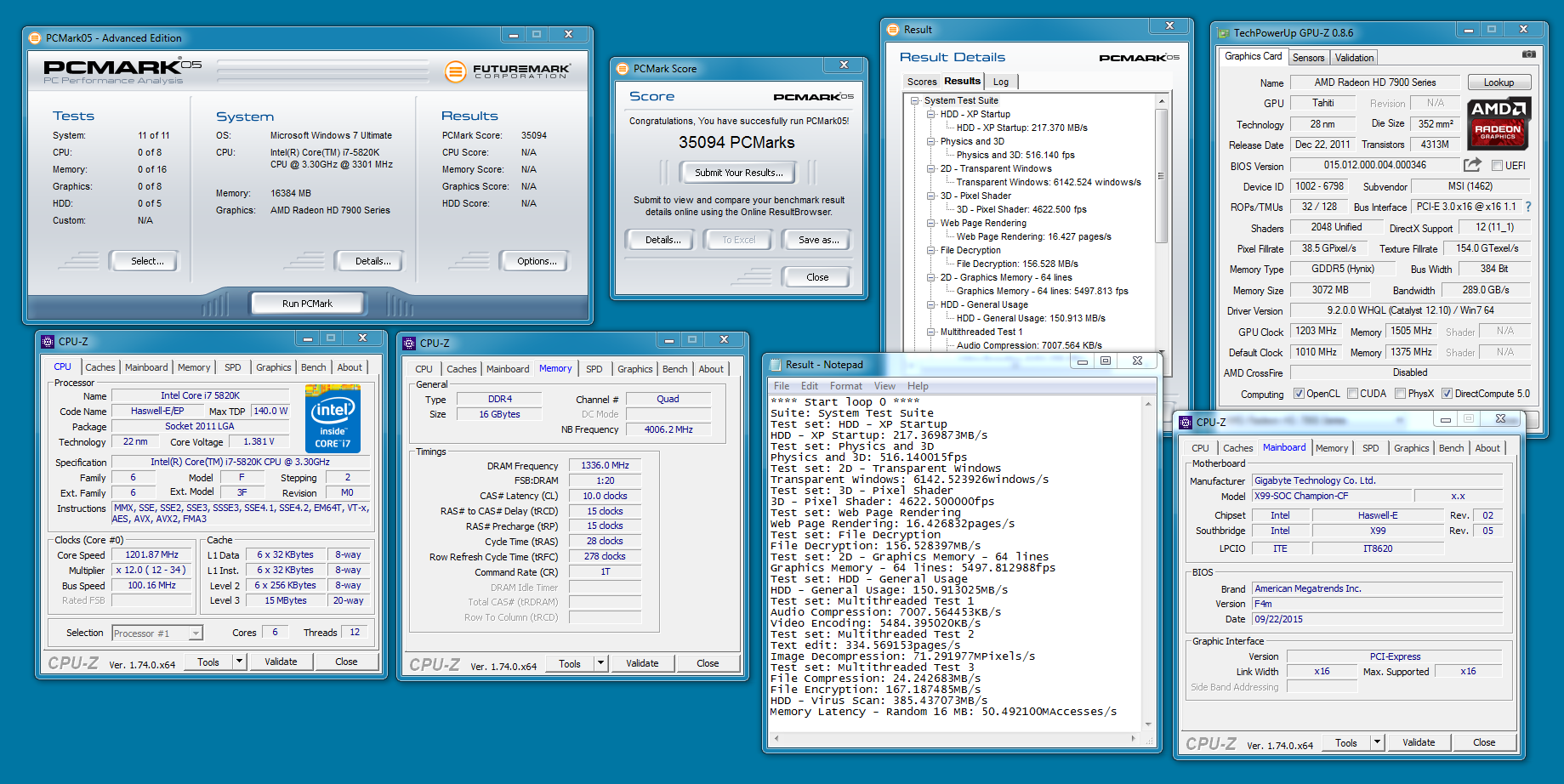This screenshot has width=1564, height=784.
Task: Click the Submit Your Results button
Action: [738, 173]
